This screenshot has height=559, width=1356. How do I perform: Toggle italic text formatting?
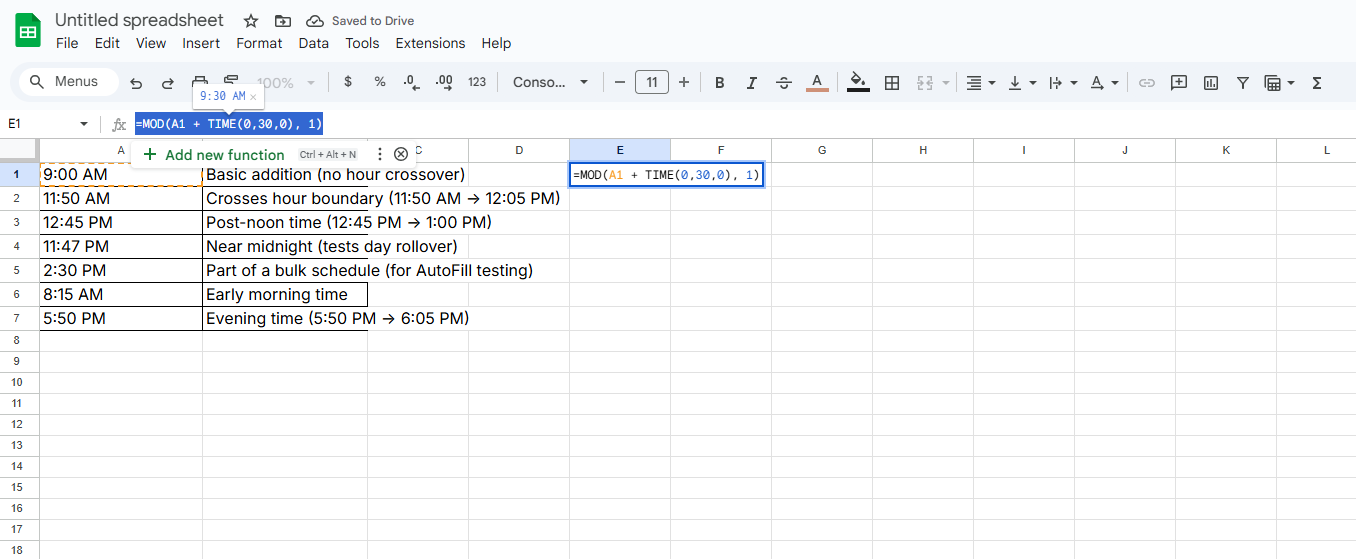751,83
